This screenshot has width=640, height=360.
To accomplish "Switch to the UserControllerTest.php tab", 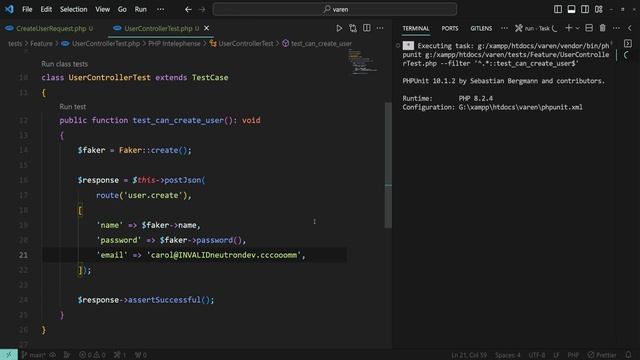I will click(x=158, y=28).
